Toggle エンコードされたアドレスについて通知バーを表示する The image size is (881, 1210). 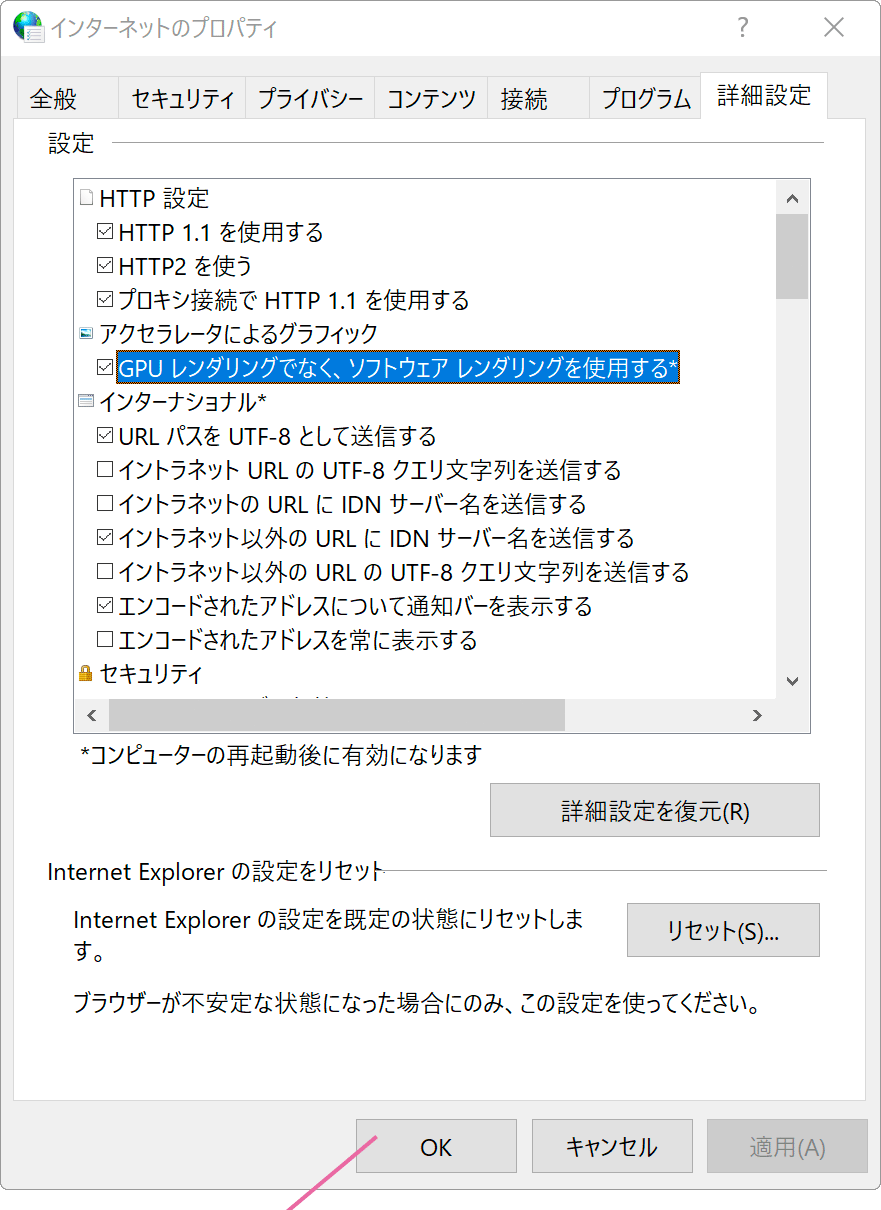[x=105, y=605]
